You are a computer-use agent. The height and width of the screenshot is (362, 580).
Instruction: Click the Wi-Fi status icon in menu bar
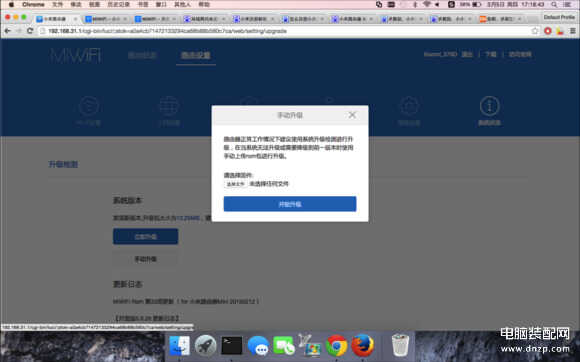[427, 4]
